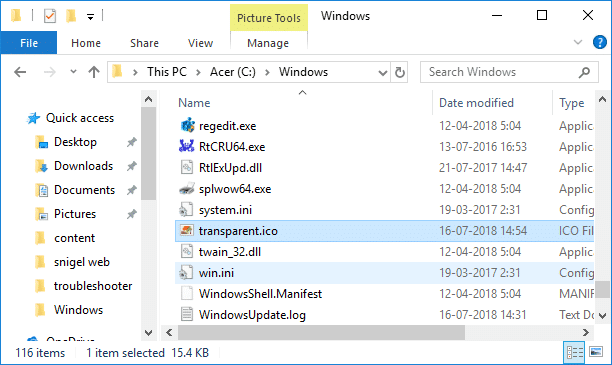Go back to previous folder
Image resolution: width=612 pixels, height=365 pixels.
(x=20, y=72)
